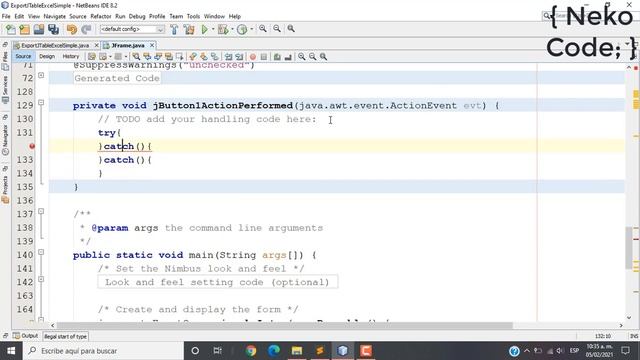Open the Output panel button
640x360 pixels.
pyautogui.click(x=25, y=336)
